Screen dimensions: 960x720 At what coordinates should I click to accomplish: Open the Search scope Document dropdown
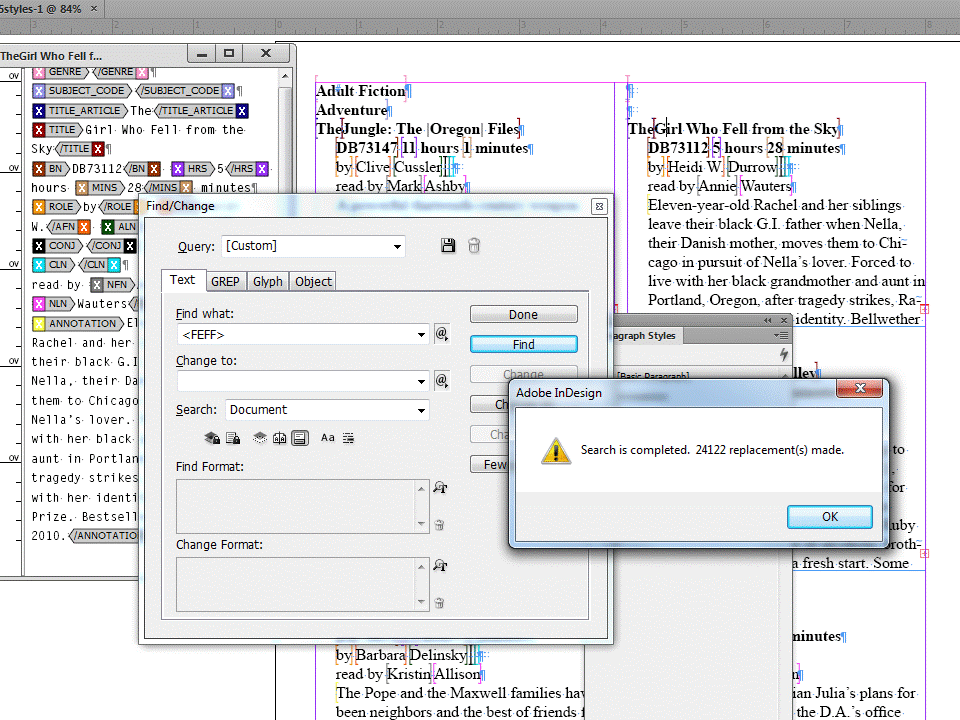click(327, 410)
